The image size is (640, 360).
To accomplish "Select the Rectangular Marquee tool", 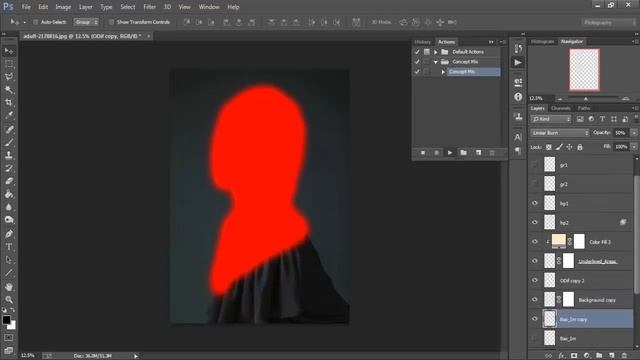I will (9, 64).
